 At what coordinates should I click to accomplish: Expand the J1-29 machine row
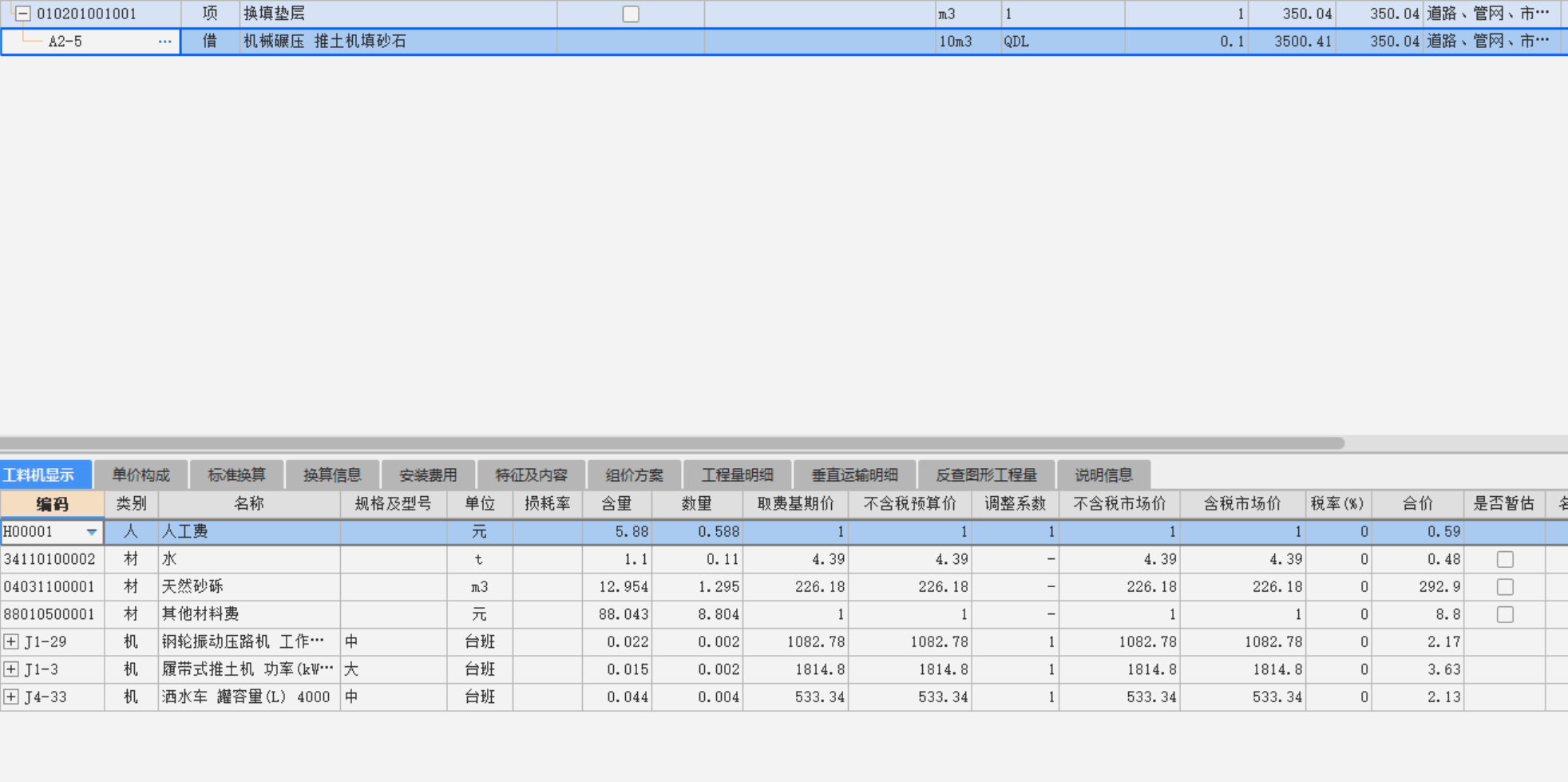[x=11, y=641]
